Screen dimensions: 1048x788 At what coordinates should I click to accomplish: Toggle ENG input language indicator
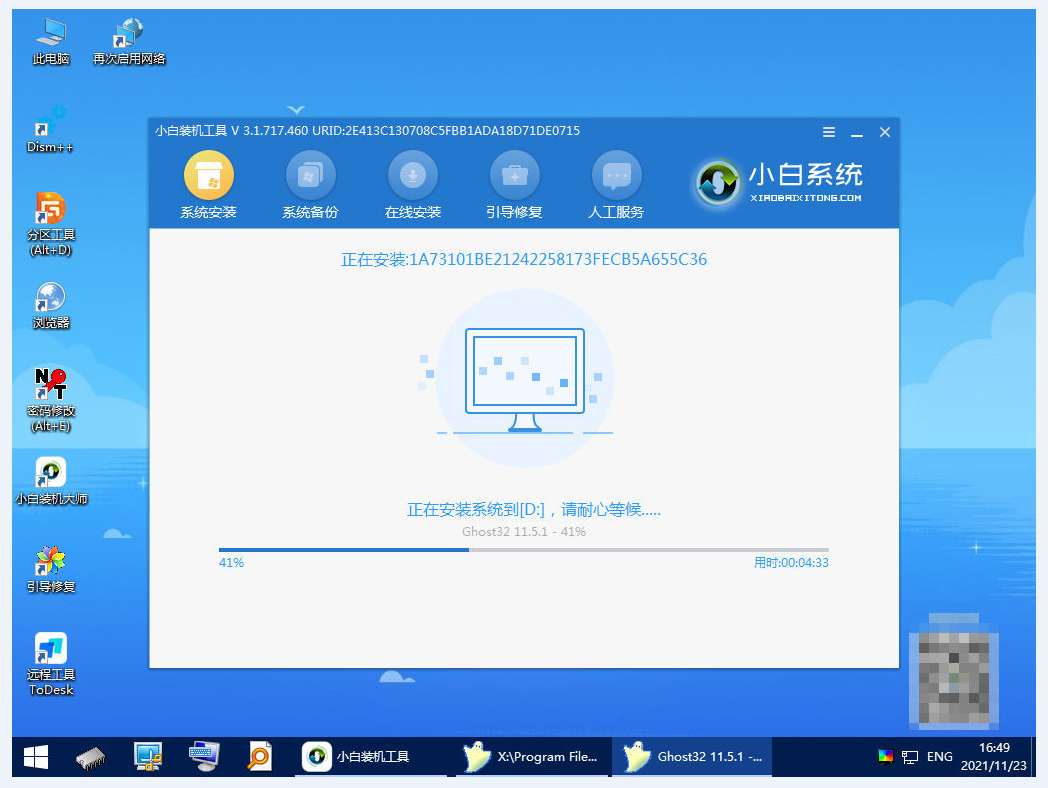click(x=939, y=757)
